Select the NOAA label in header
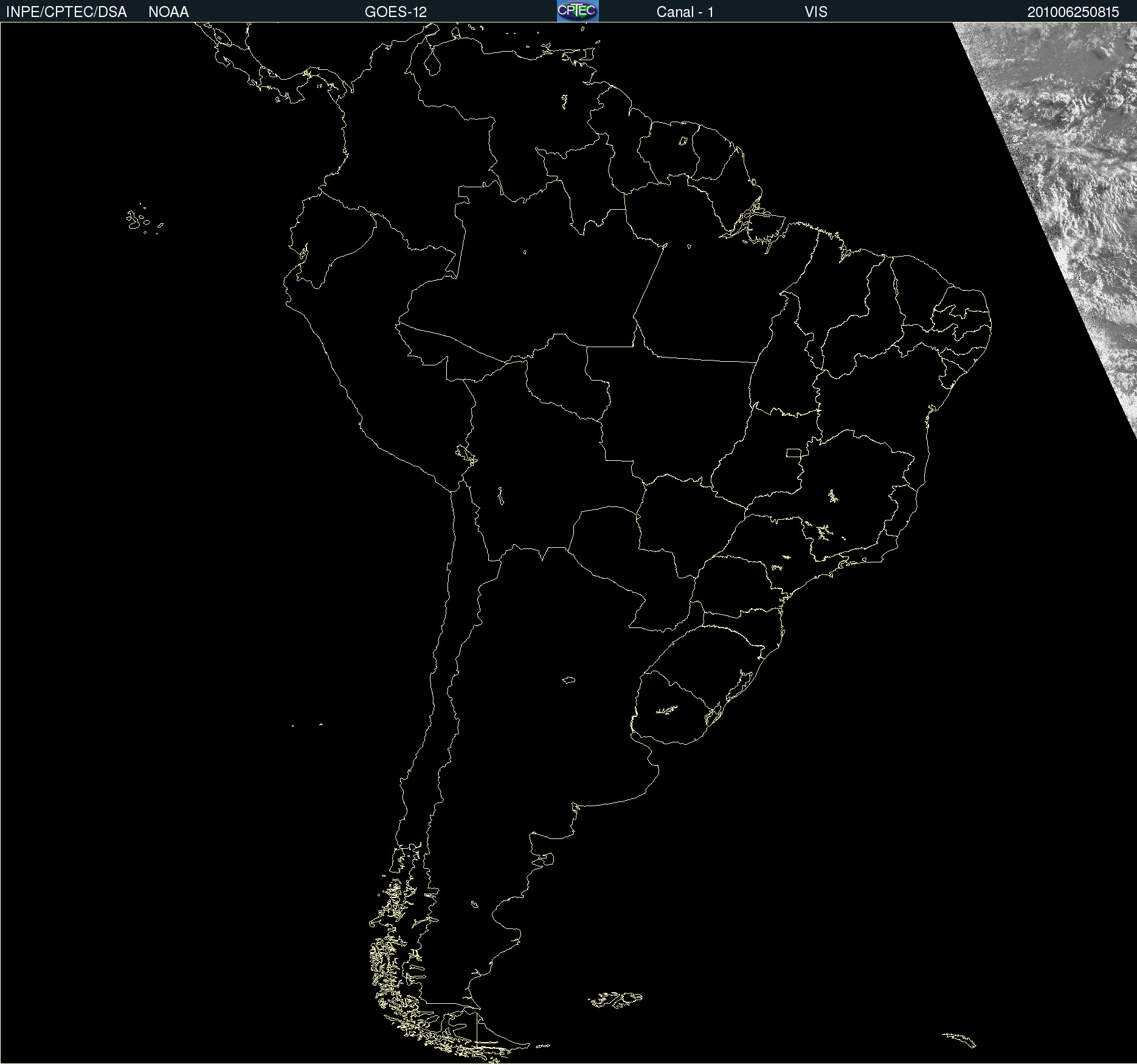This screenshot has width=1137, height=1064. click(x=168, y=12)
